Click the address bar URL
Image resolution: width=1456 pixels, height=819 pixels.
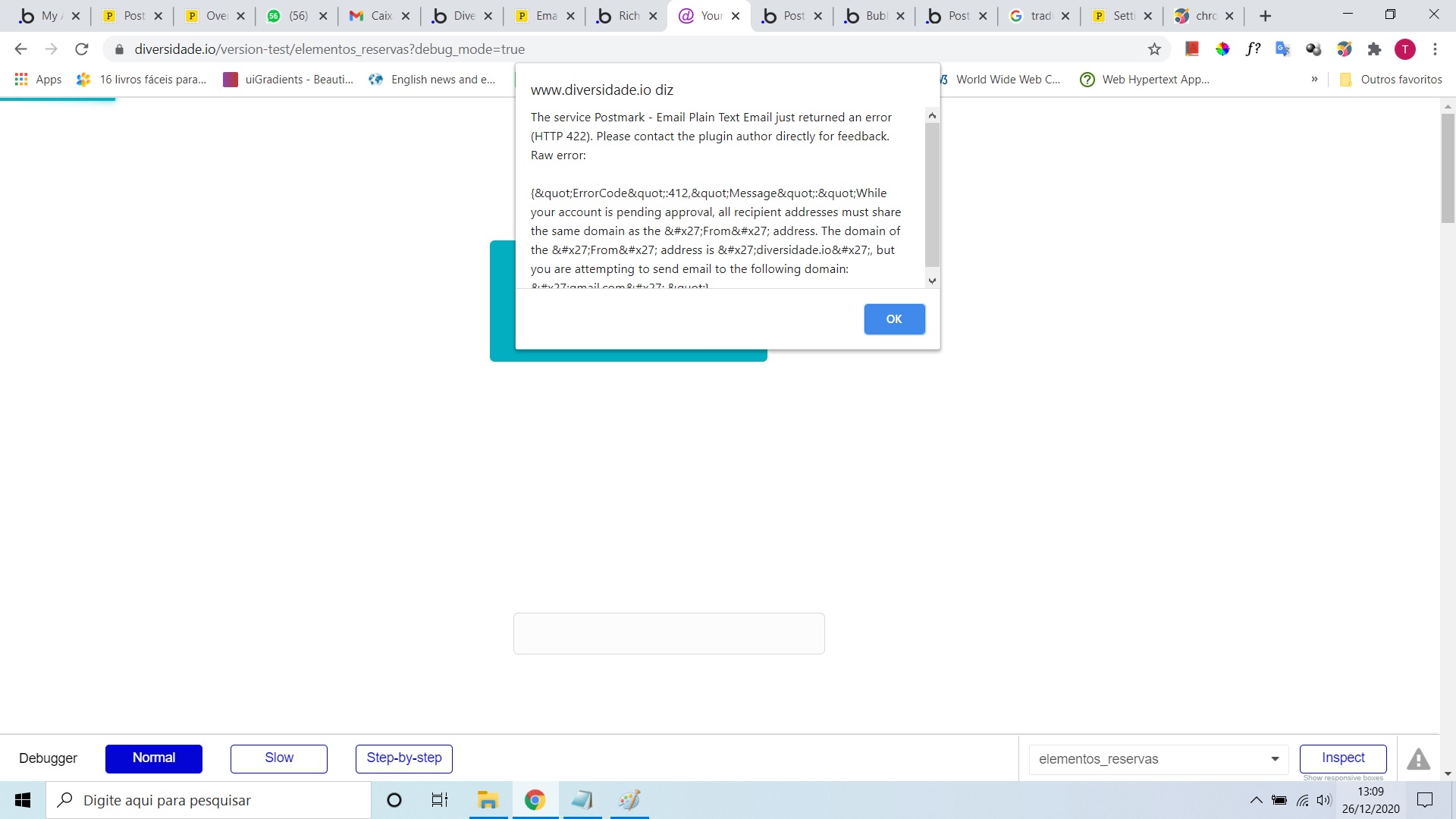click(330, 49)
